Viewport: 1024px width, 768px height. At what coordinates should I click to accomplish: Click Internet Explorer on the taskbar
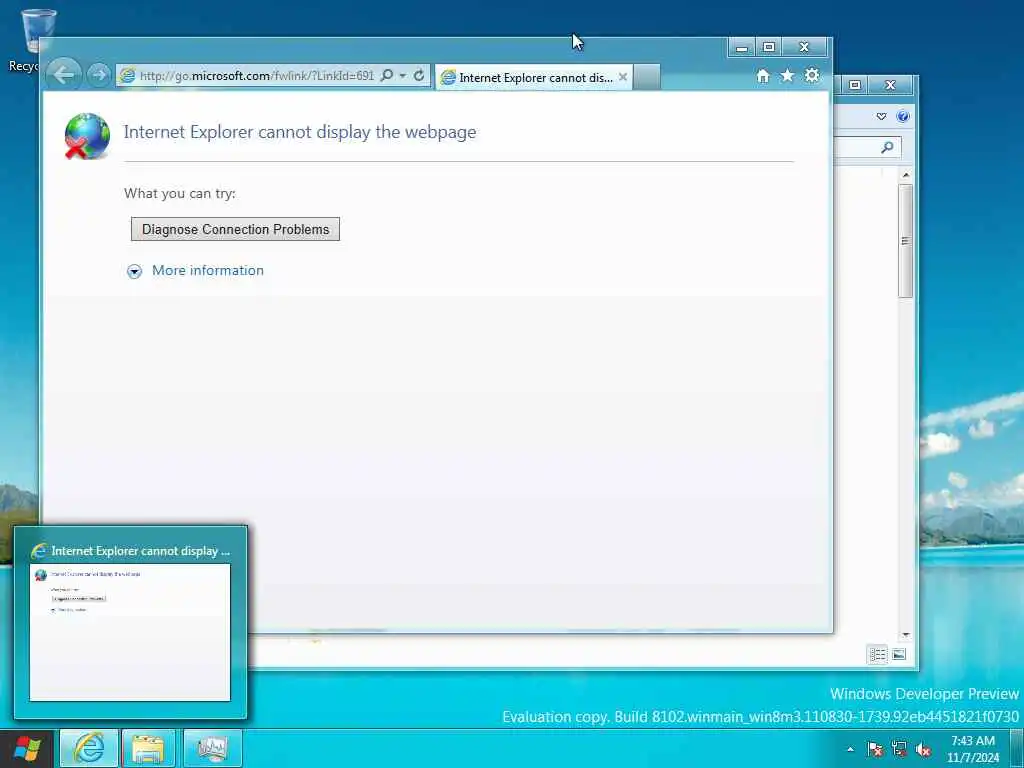(89, 748)
